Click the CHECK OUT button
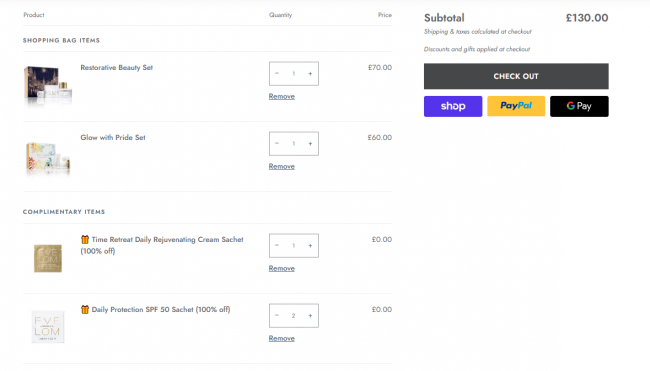Viewport: 650px width, 371px height. point(516,76)
